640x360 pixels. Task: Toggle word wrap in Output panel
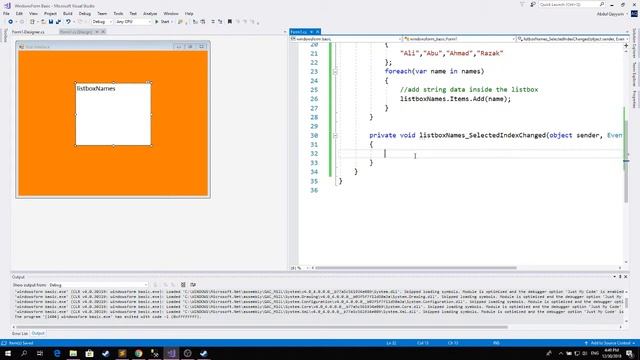193,285
